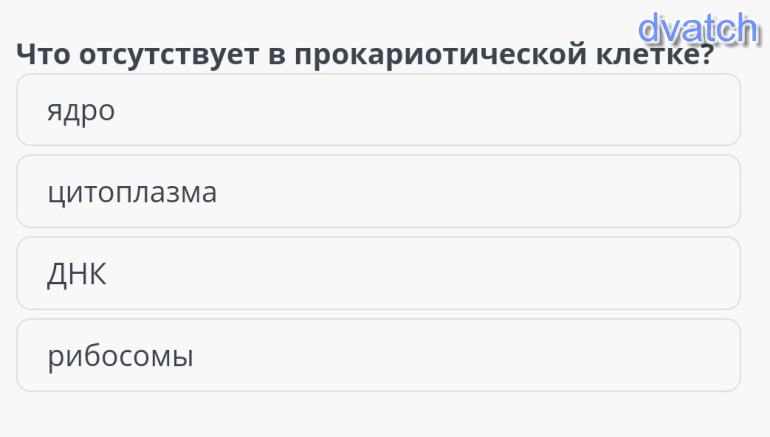770x437 pixels.
Task: Click the dvatch watermark logo
Action: [x=698, y=30]
